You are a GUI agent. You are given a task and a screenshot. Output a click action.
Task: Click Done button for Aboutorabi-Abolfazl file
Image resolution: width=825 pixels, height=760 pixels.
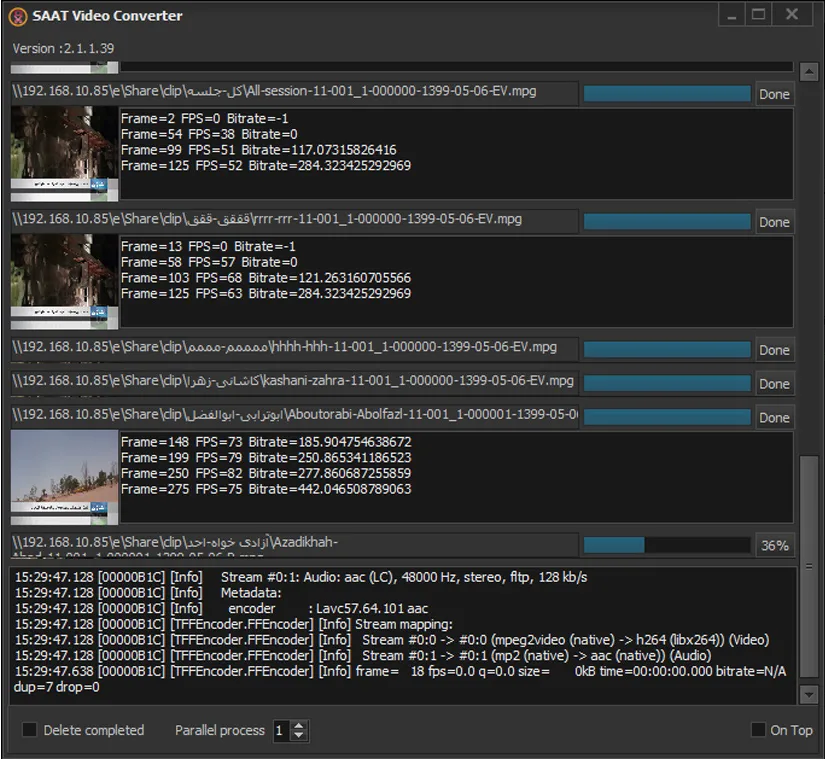[x=774, y=417]
